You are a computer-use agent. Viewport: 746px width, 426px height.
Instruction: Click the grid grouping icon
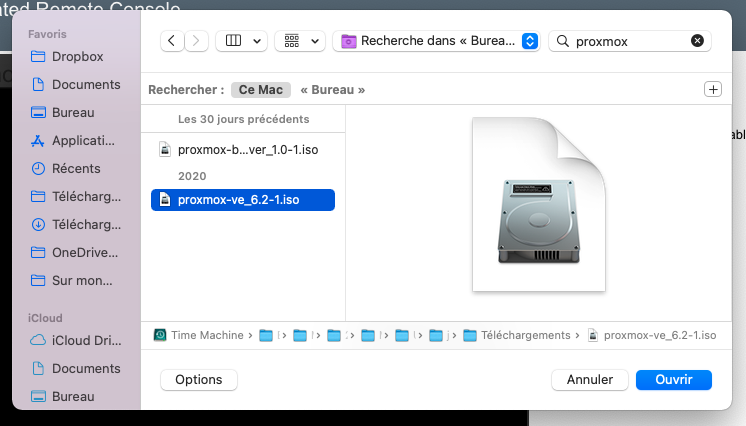292,41
